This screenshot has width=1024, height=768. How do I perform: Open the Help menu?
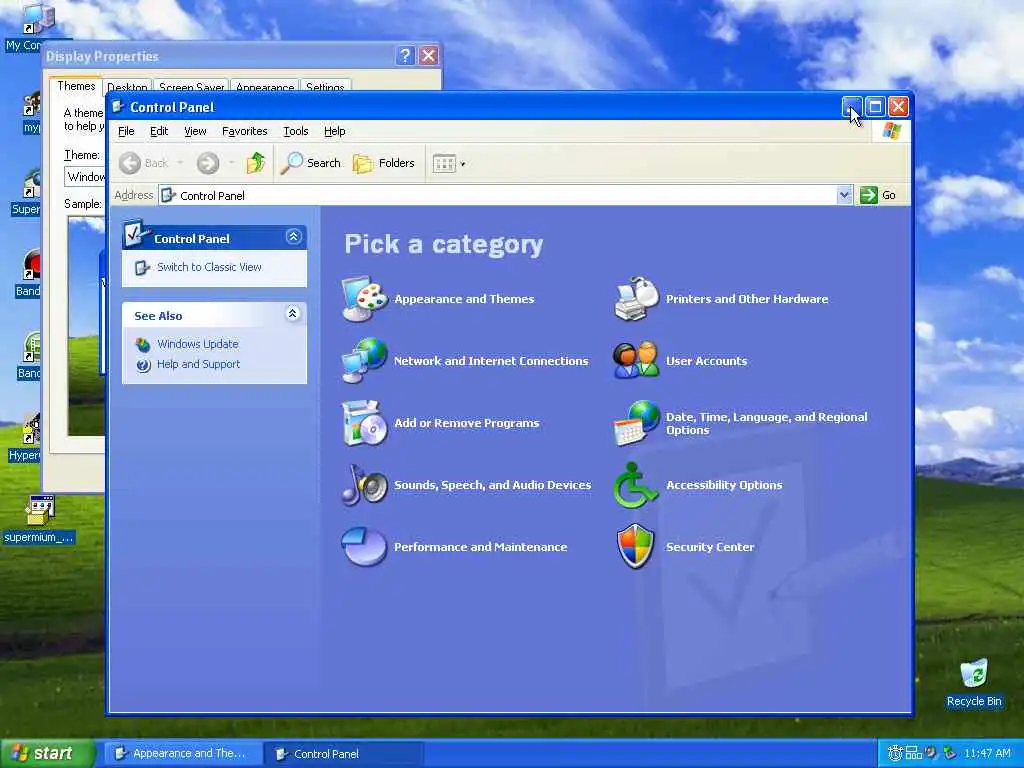click(334, 131)
